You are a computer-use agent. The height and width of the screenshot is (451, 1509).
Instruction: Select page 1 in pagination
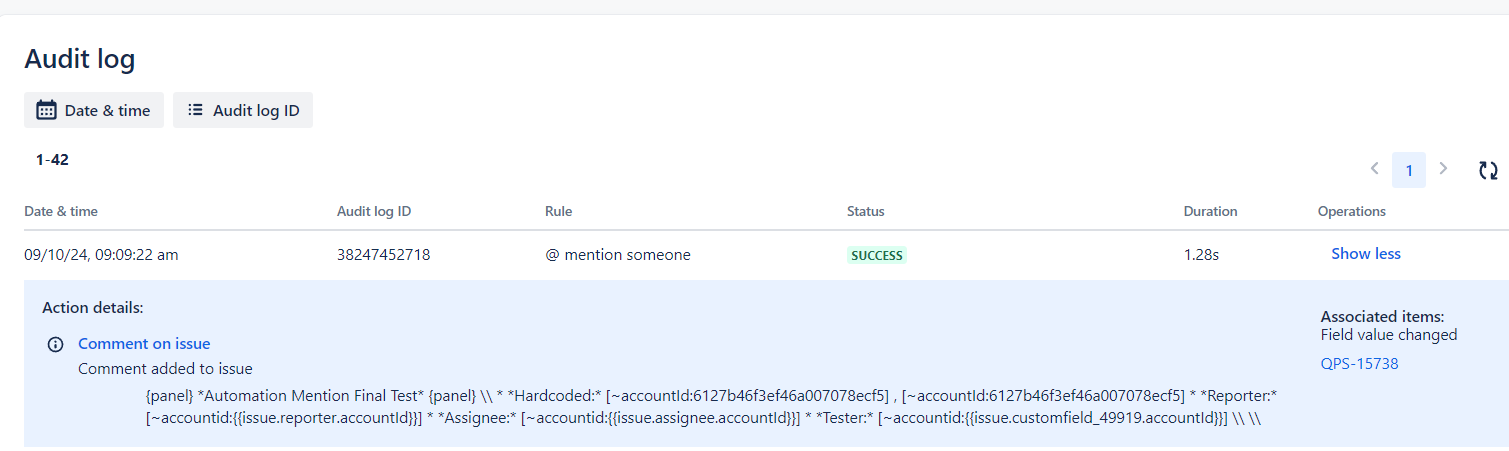coord(1408,170)
